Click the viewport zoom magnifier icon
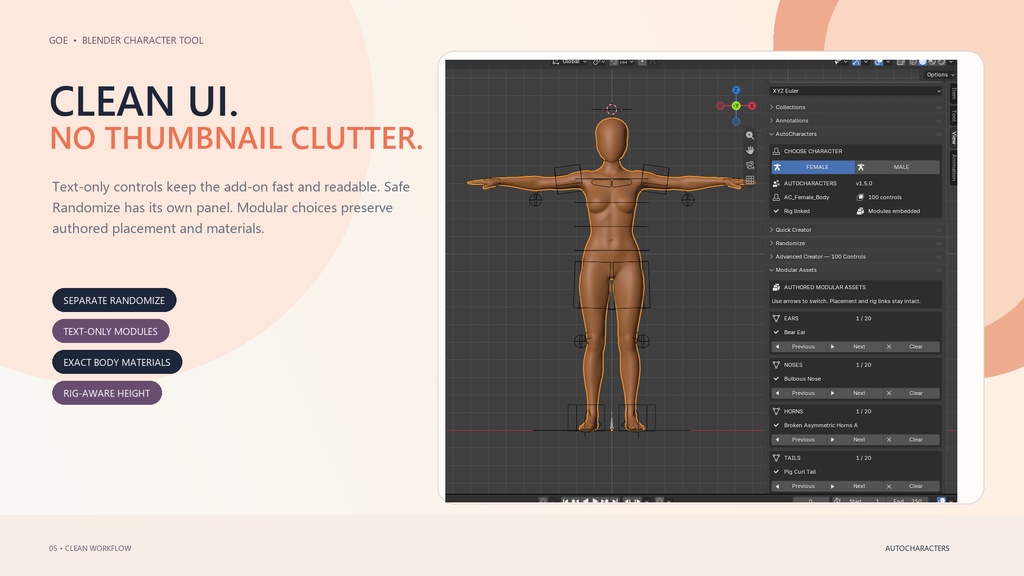 coord(750,135)
